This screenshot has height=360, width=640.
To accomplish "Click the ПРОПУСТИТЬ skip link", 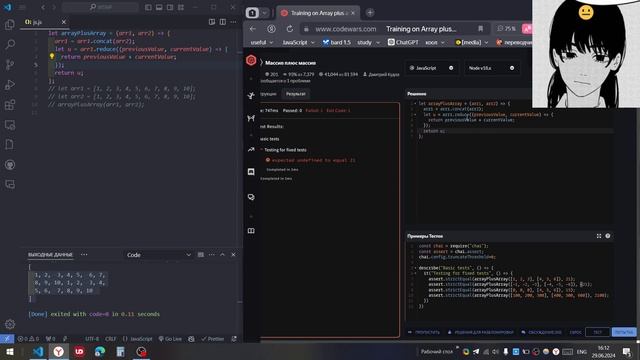I will [x=424, y=332].
